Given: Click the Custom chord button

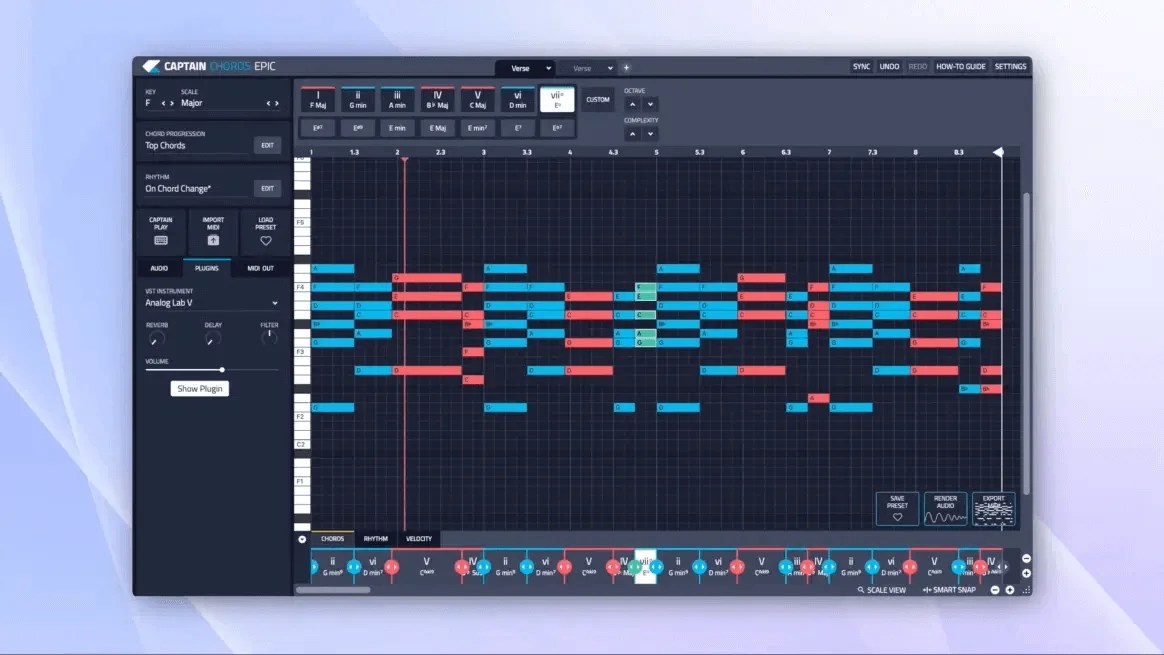Looking at the screenshot, I should 598,100.
